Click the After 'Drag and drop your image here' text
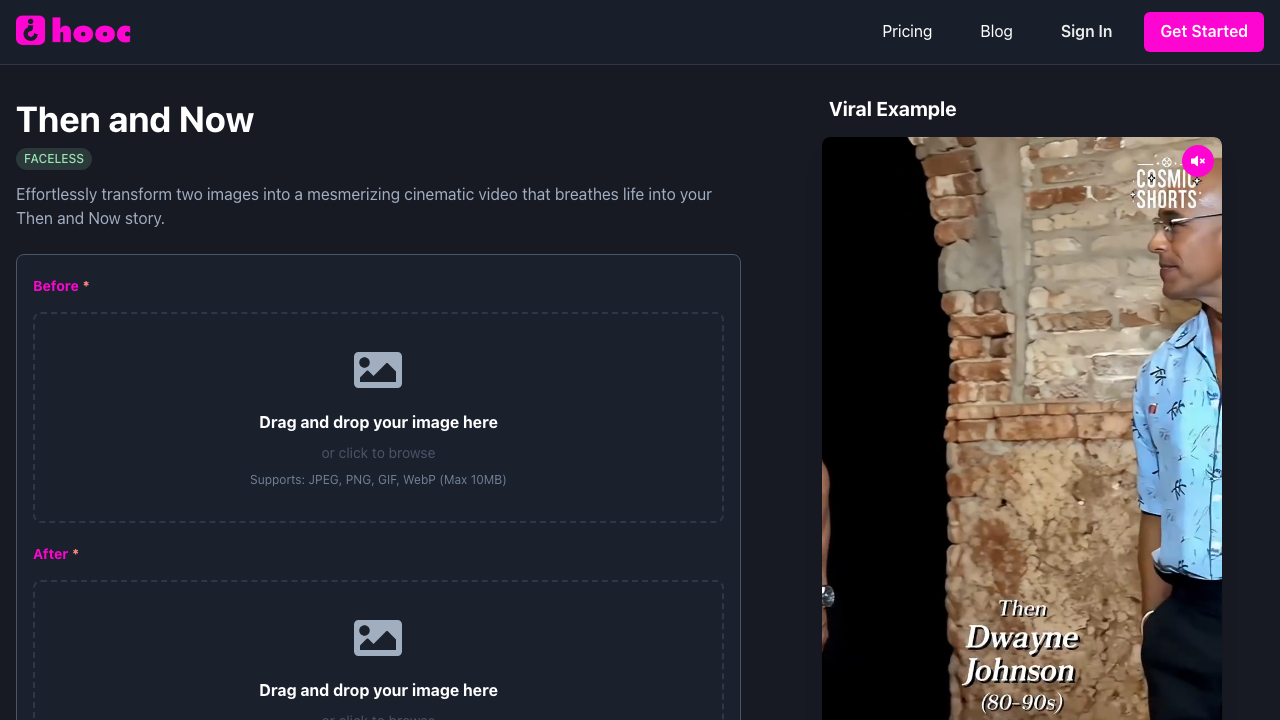Viewport: 1280px width, 720px height. pos(378,690)
